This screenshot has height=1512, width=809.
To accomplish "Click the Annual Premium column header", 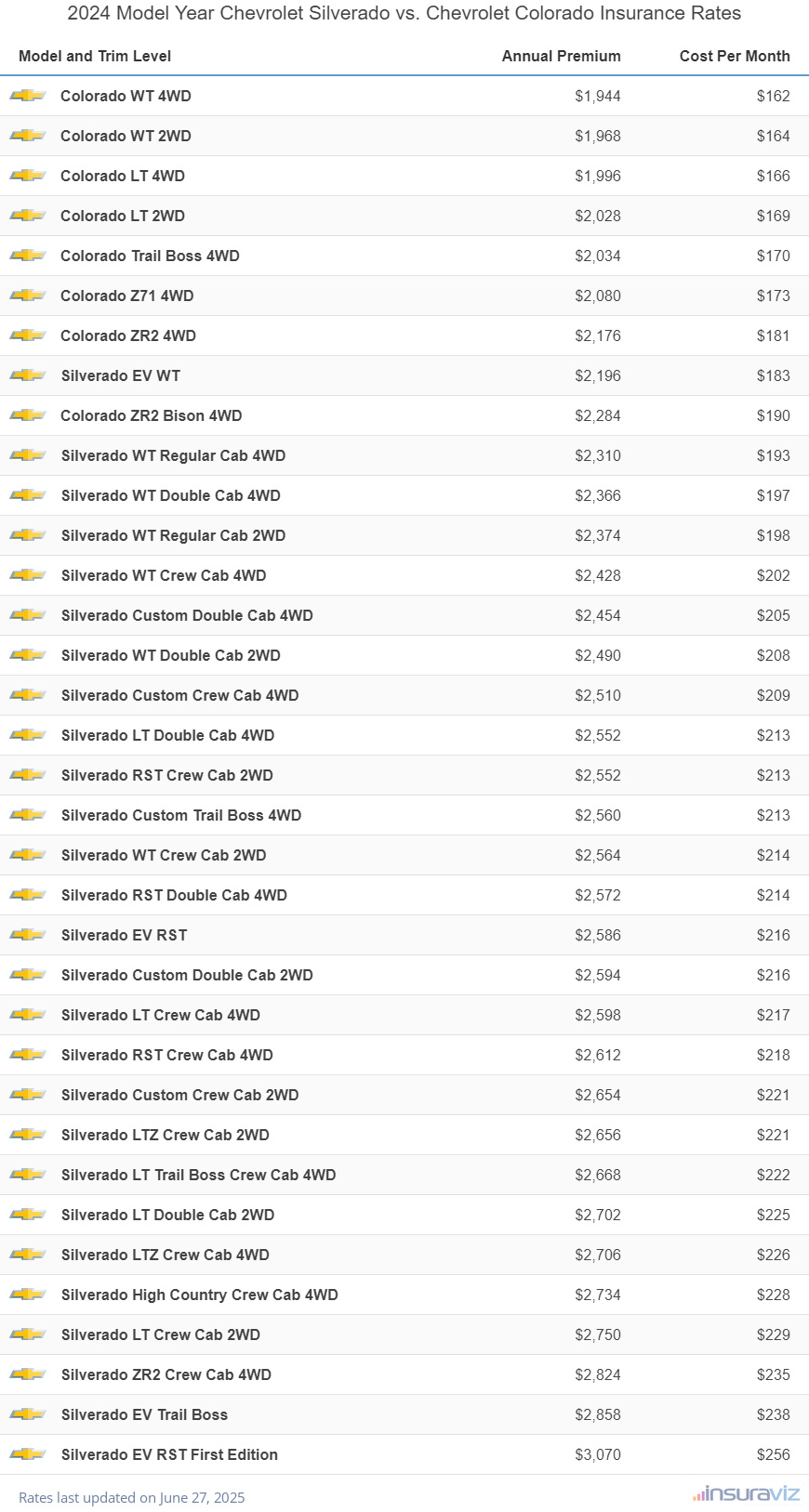I will (562, 56).
